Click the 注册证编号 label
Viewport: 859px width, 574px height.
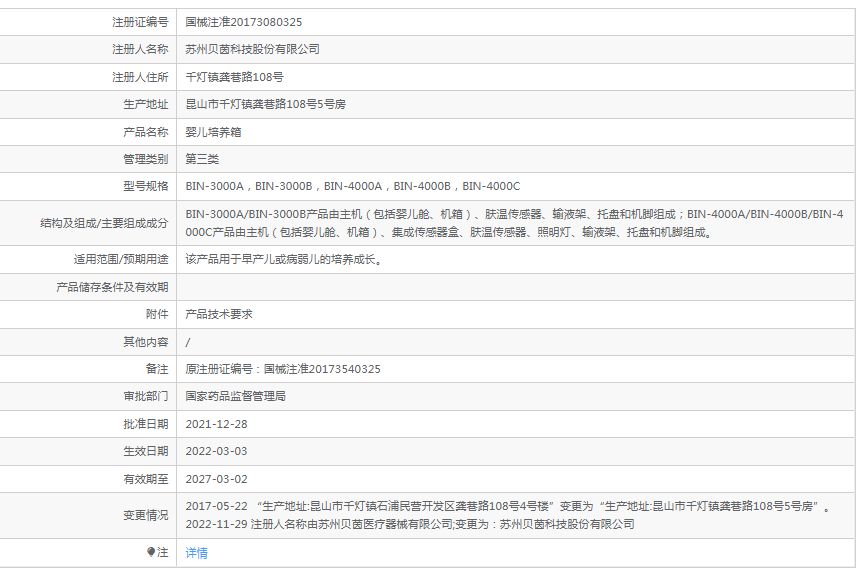pos(140,22)
